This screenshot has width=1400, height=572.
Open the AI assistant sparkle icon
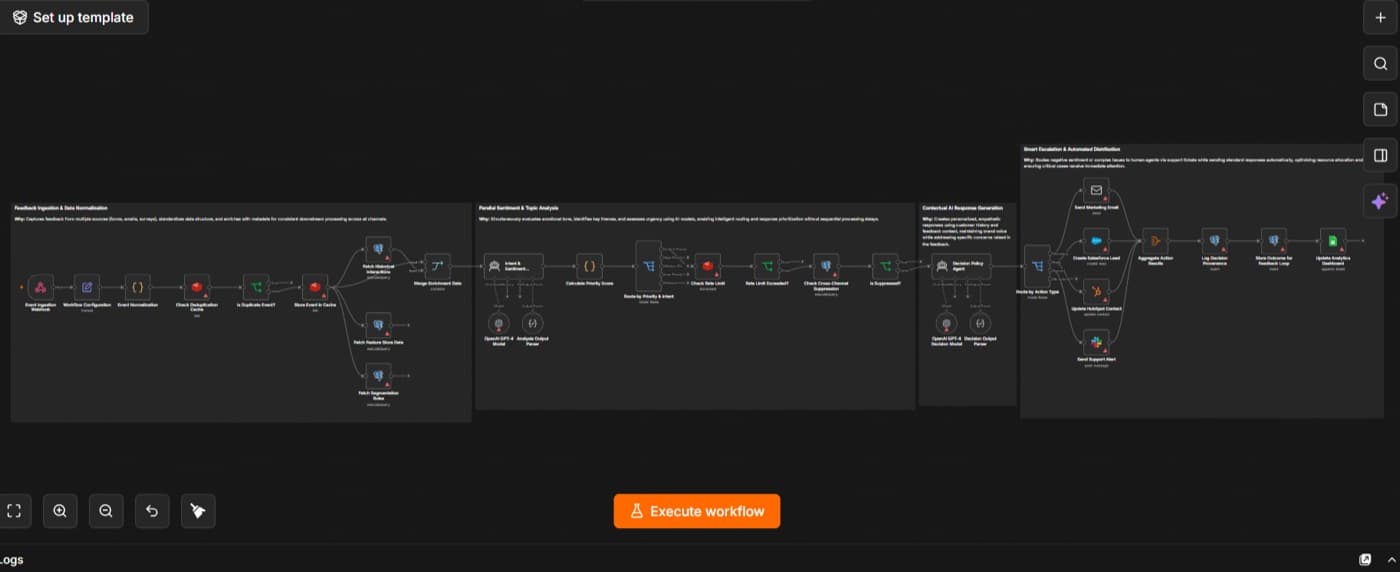click(x=1380, y=201)
